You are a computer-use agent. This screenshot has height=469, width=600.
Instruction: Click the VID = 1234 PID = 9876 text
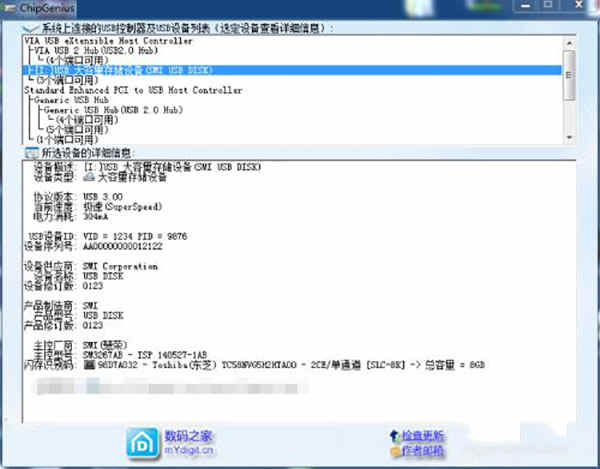tap(135, 236)
